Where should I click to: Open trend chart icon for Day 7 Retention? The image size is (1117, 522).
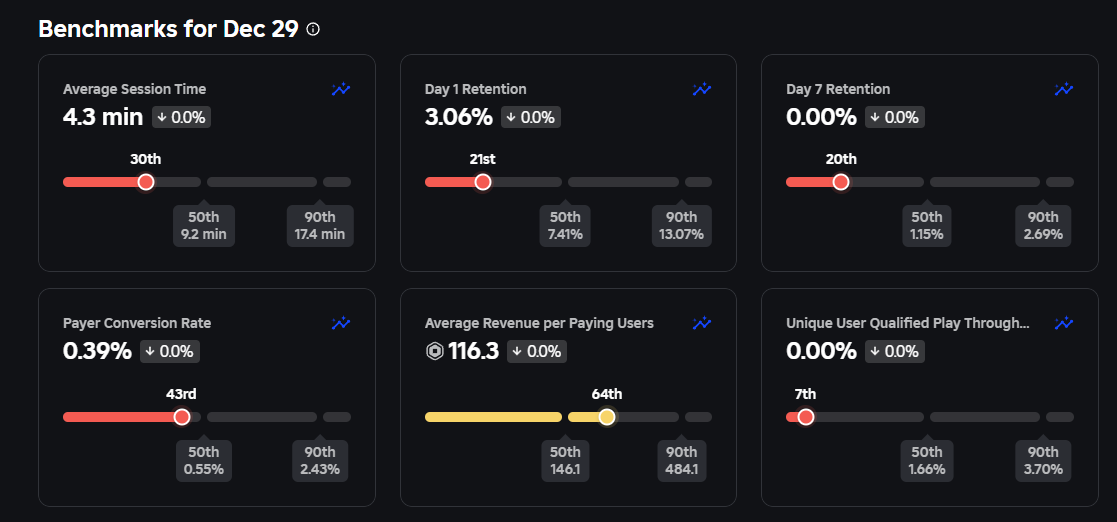point(1064,89)
